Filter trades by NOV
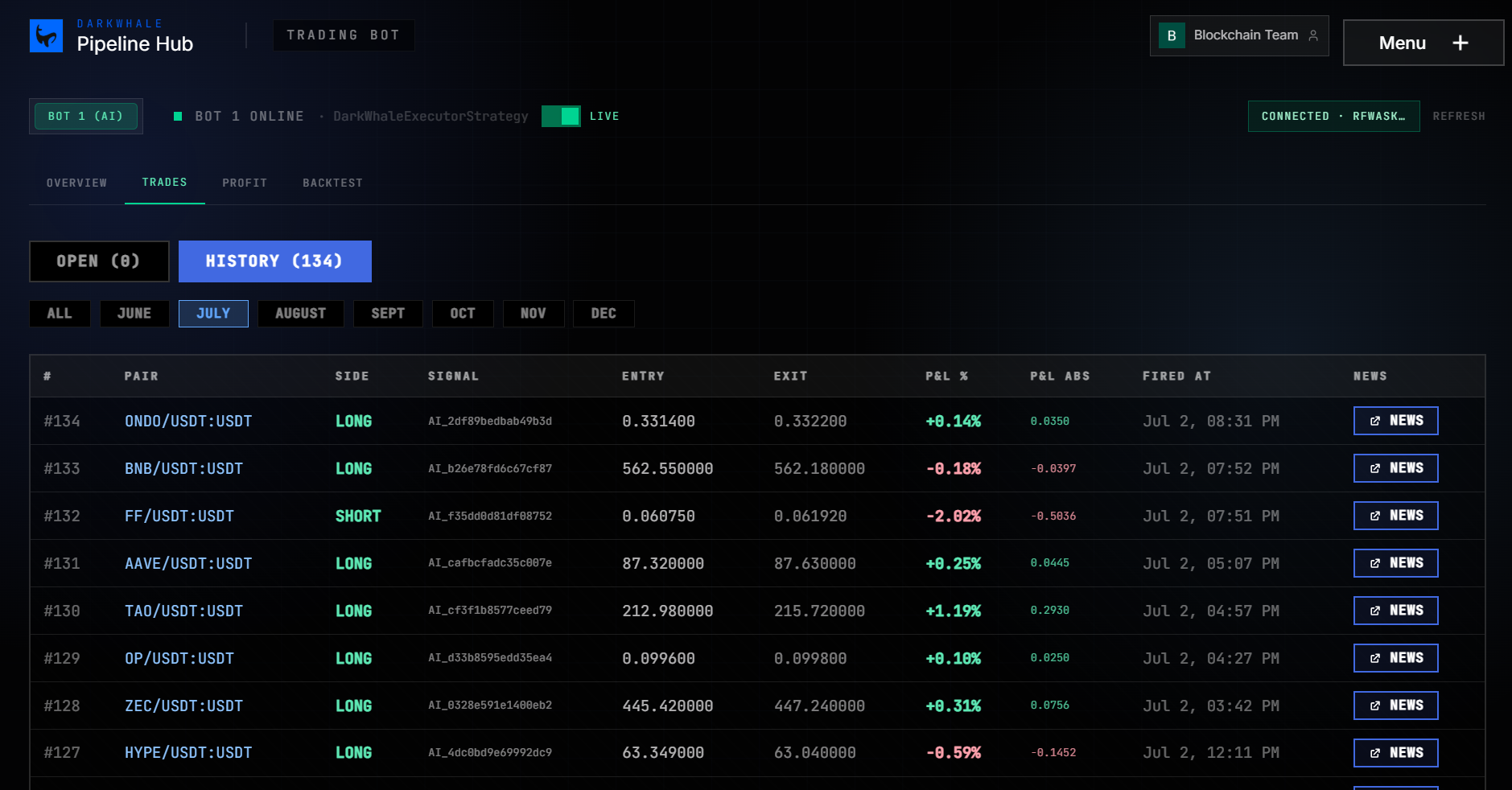Screen dimensions: 1512x790 (534, 314)
